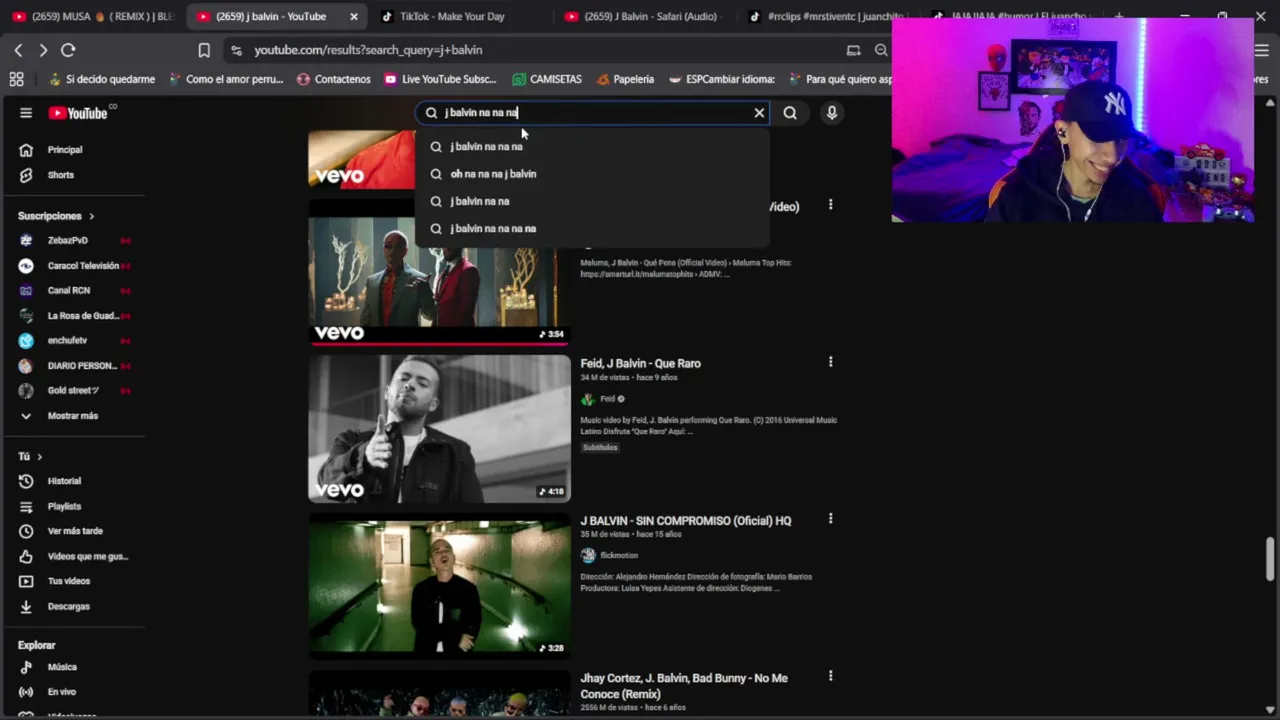Viewport: 1280px width, 720px height.
Task: Open the bookmarks apps grid icon
Action: 16,79
